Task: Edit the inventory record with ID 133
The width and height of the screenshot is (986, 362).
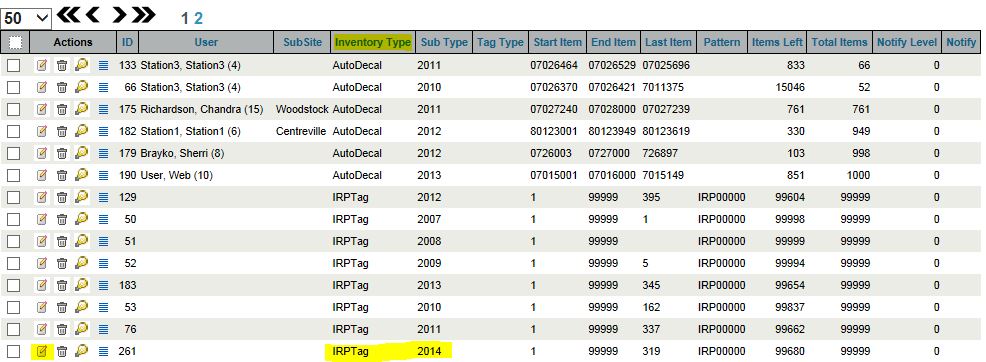Action: [42, 65]
